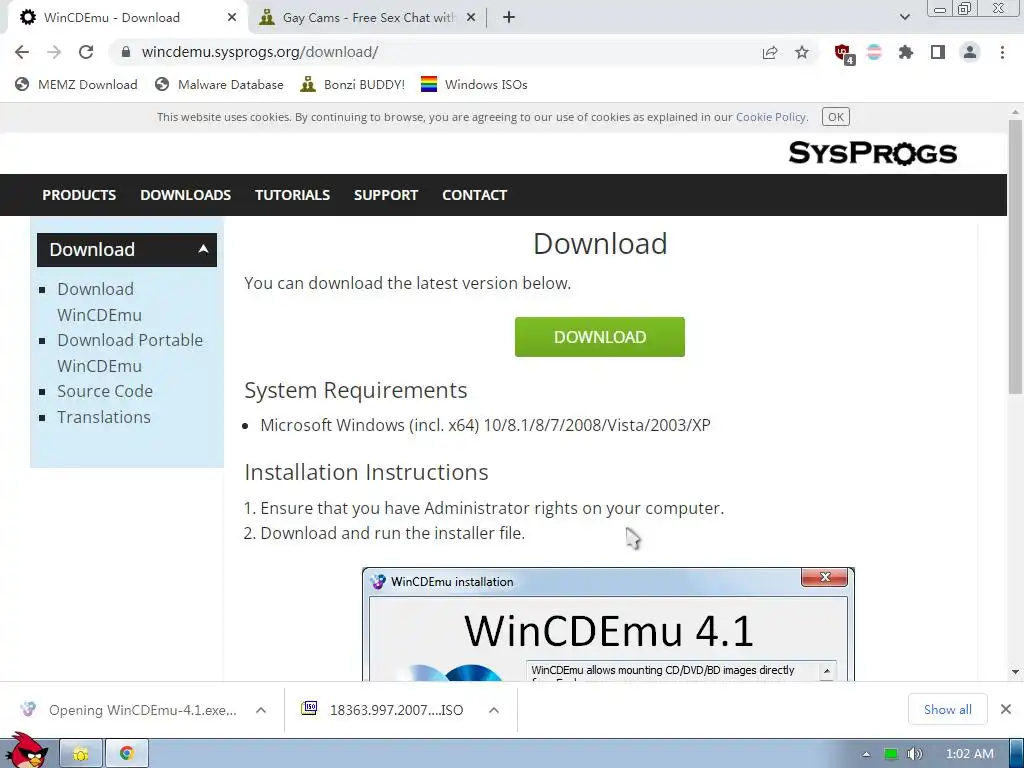Open the Download WinCDEmu sidebar link
The image size is (1024, 768).
click(x=99, y=302)
